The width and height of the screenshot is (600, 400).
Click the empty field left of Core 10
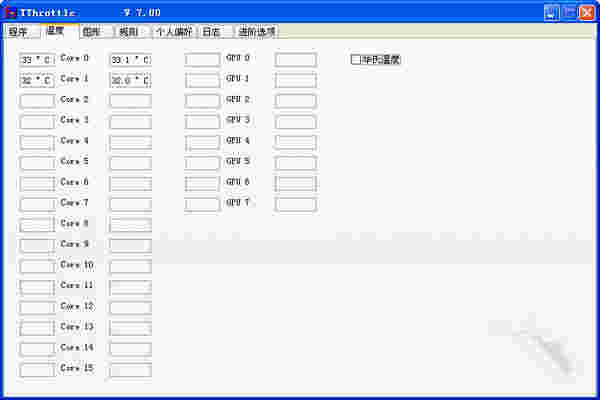[37, 266]
